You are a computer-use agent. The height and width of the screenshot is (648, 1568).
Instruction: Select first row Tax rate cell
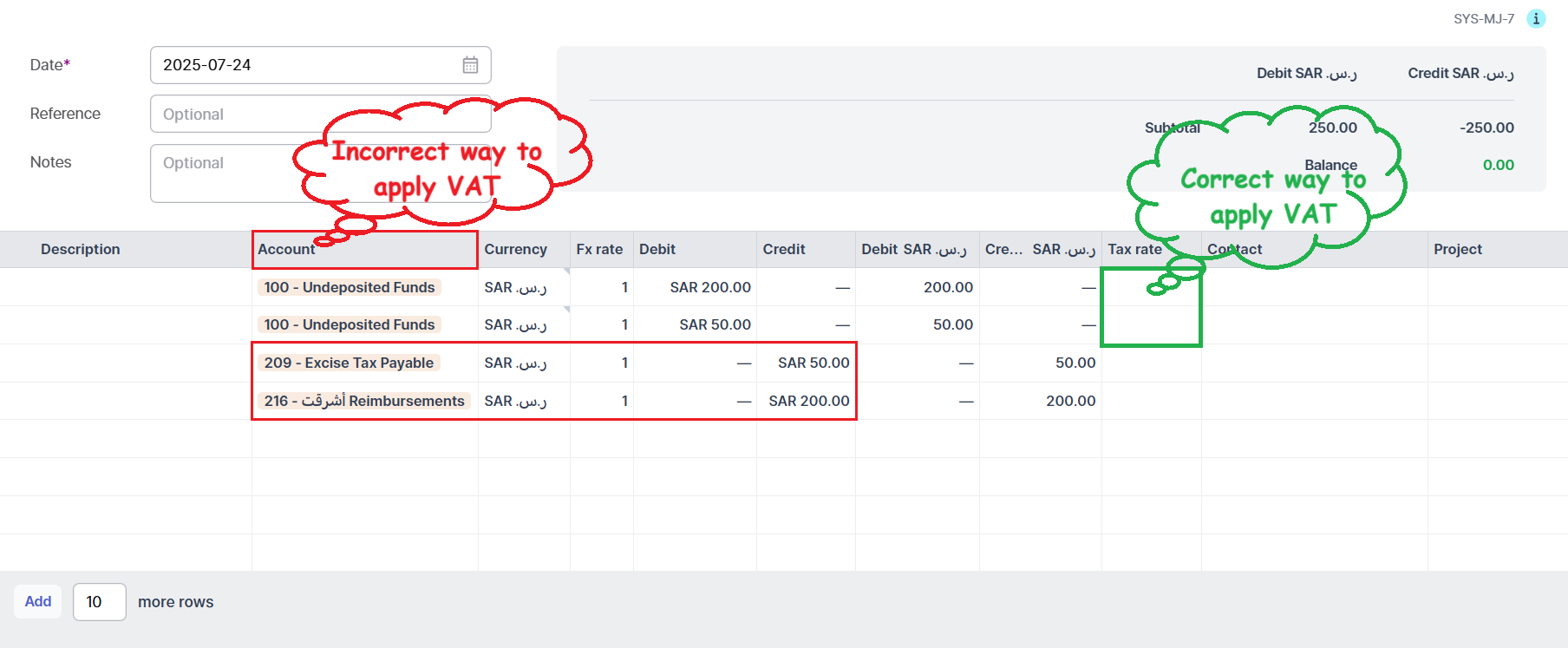(1151, 287)
